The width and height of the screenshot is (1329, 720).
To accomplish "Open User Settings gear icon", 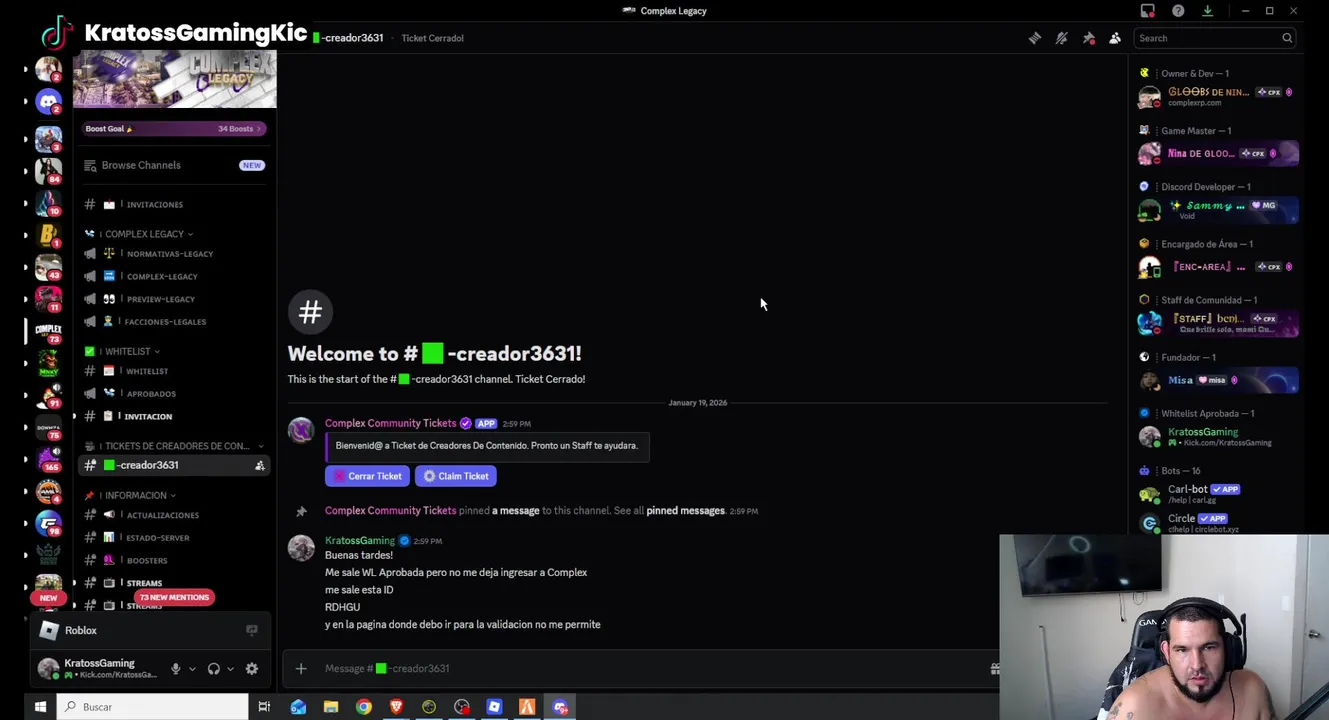I will pos(252,669).
